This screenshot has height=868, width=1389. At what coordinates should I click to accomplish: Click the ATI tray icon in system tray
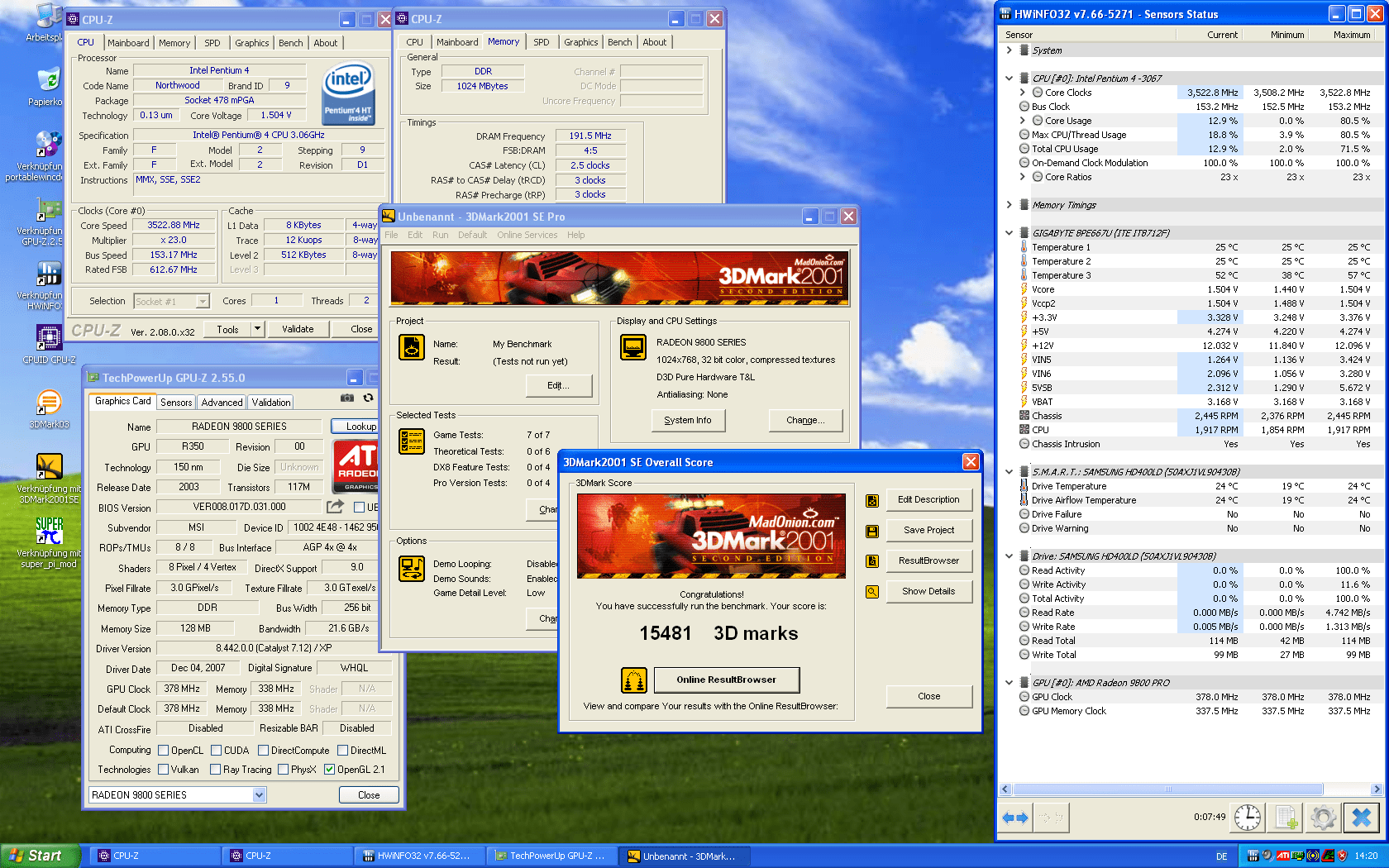(x=1283, y=856)
